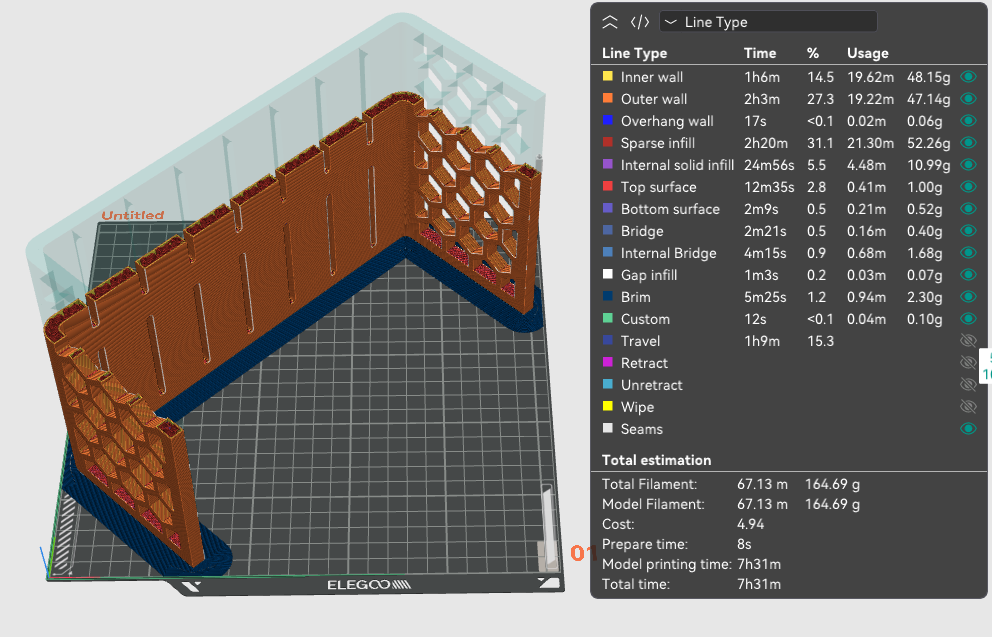Screen dimensions: 992x637
Task: Click the Model printing time 7h31m value
Action: click(x=759, y=564)
